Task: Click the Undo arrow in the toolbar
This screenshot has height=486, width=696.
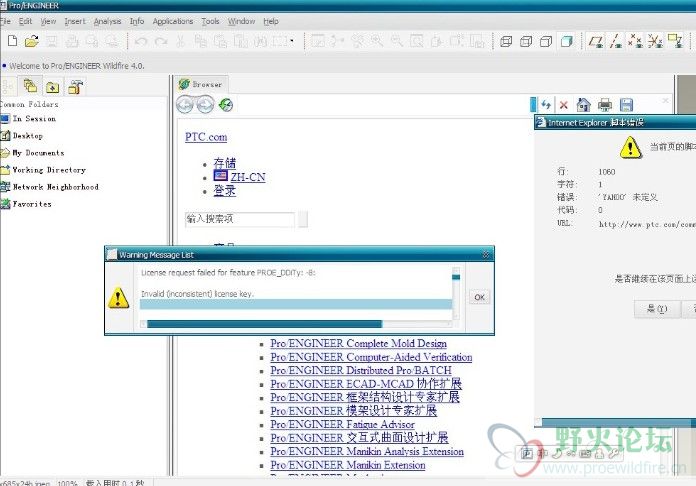Action: [141, 42]
